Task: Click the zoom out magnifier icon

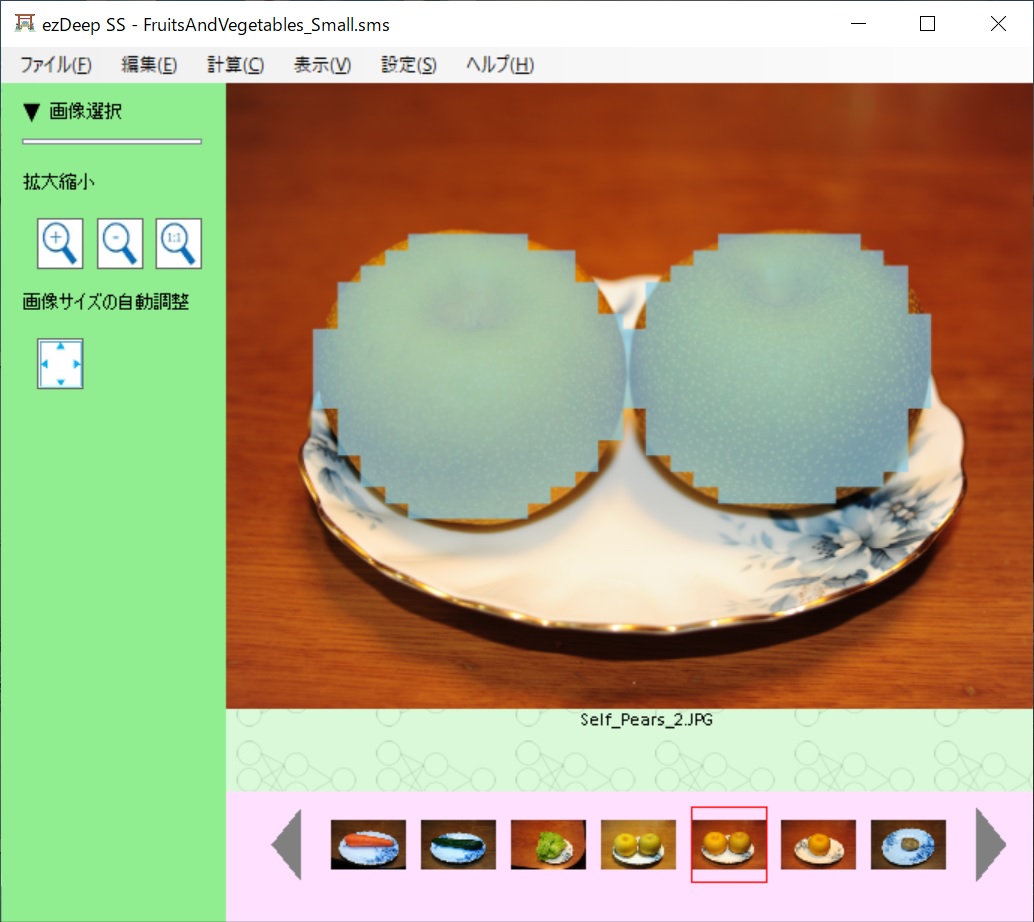Action: click(120, 243)
